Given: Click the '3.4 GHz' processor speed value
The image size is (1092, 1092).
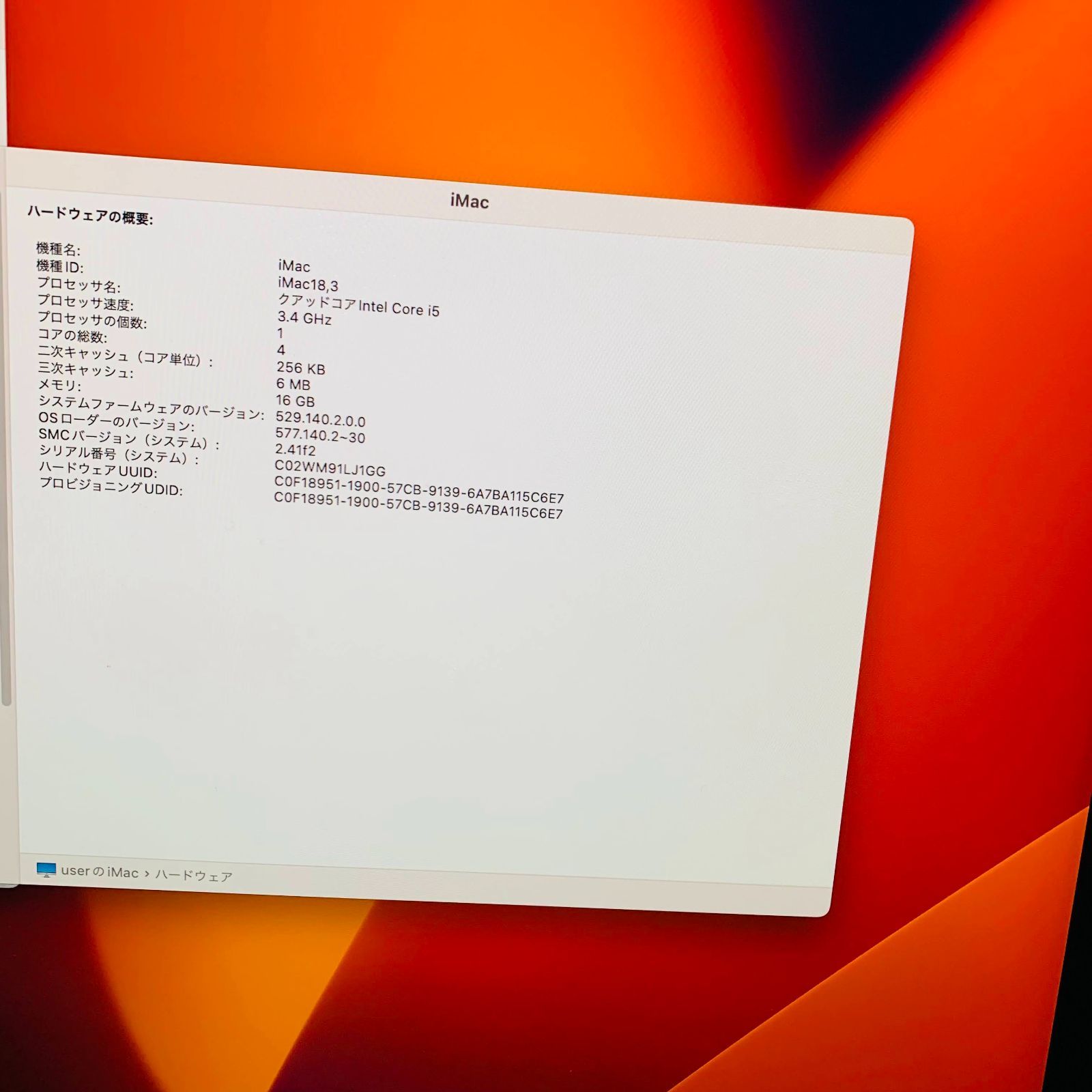Looking at the screenshot, I should [x=304, y=318].
